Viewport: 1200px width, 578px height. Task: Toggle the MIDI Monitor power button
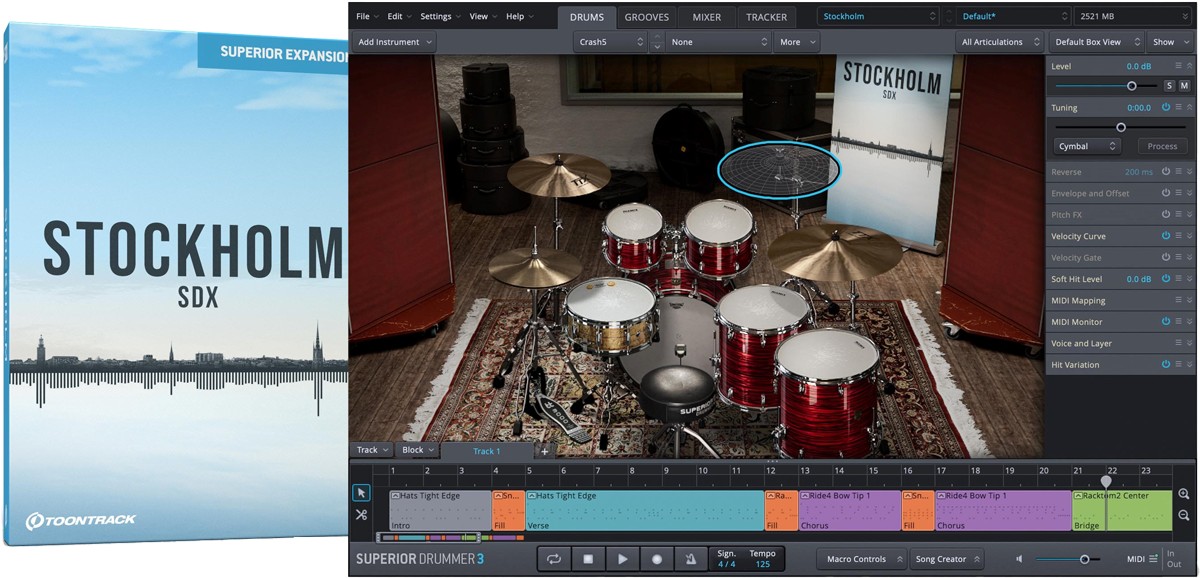[x=1166, y=322]
